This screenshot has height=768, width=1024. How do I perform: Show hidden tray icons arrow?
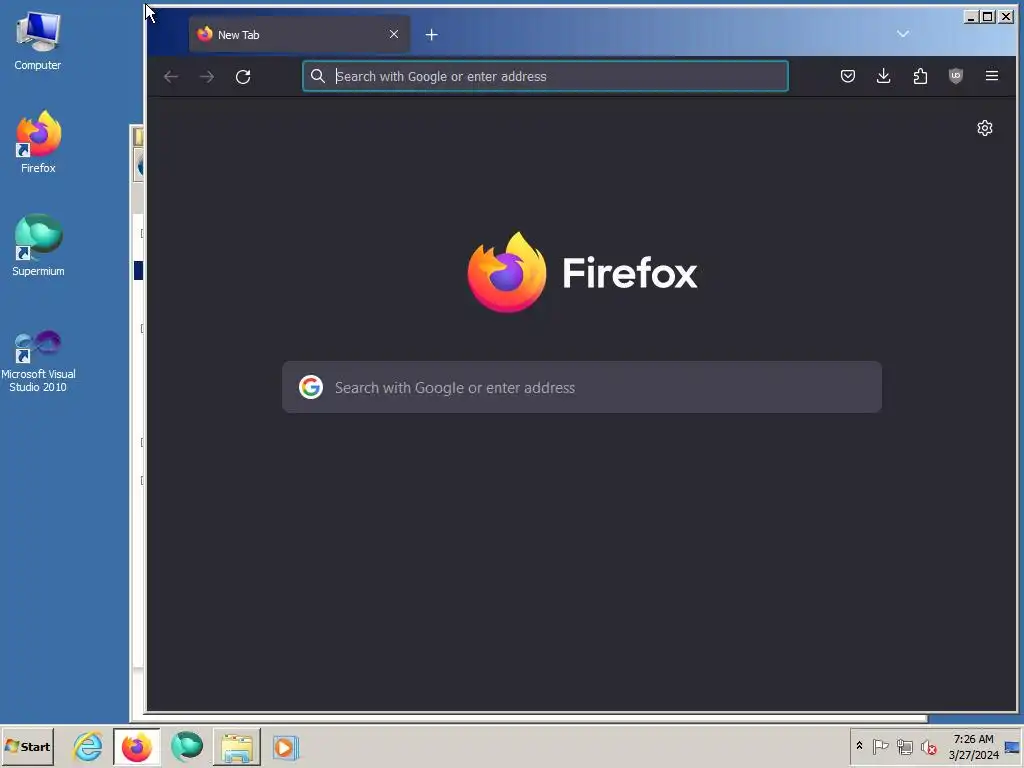pos(859,746)
